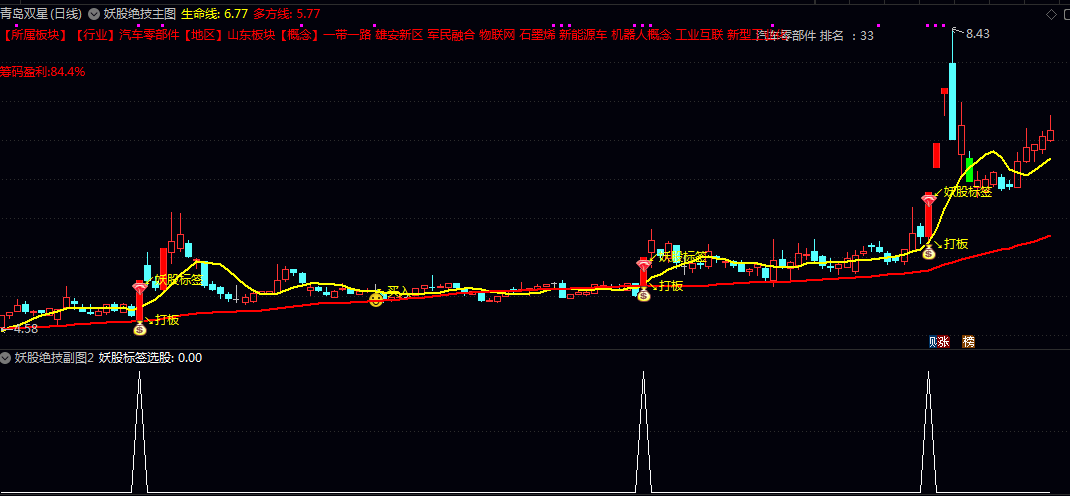Click 汽车零部件 after the 【行业】 tag

point(149,35)
